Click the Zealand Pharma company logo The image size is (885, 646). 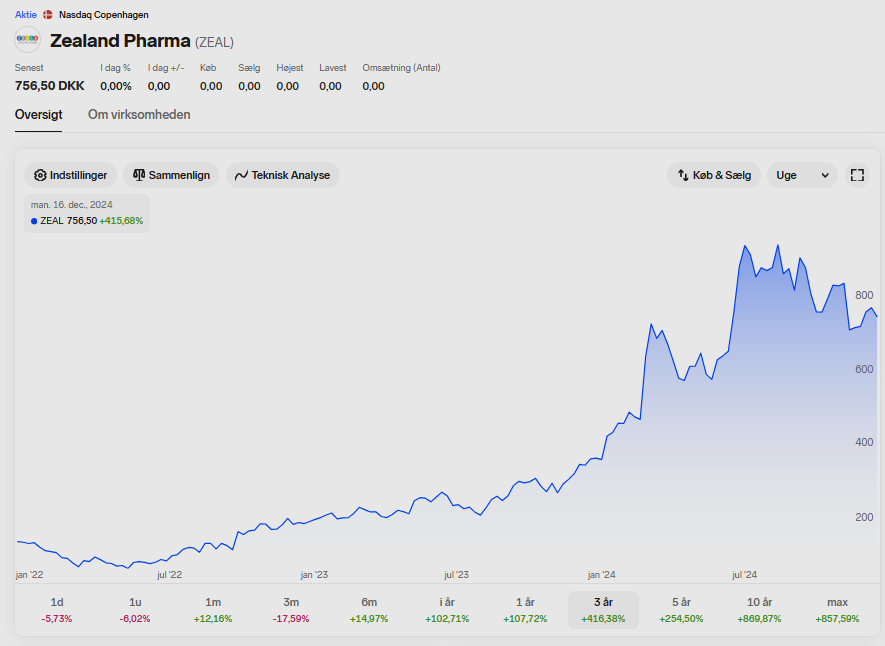[28, 39]
